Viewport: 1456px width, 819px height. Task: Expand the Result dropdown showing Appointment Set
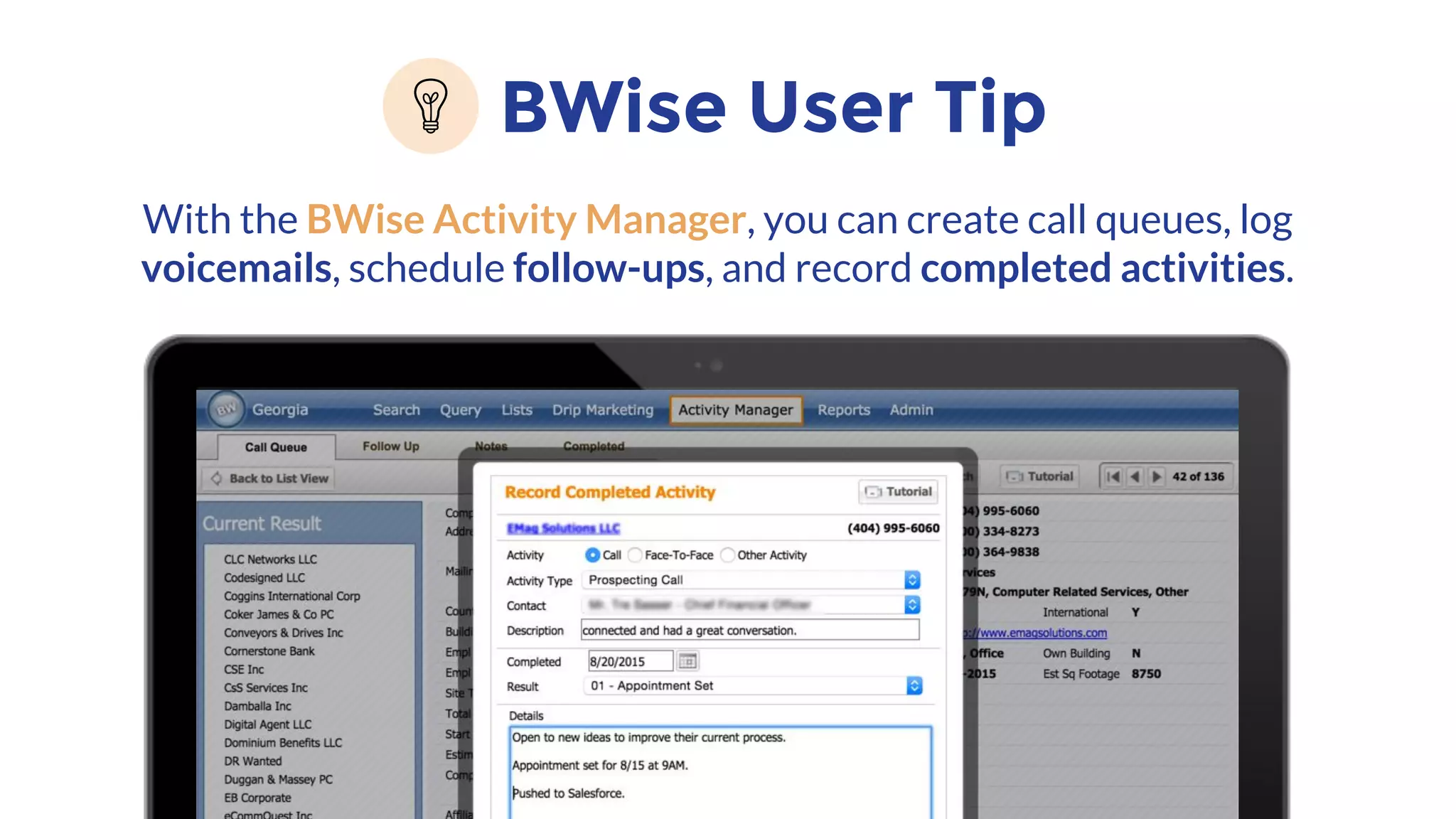(x=914, y=686)
